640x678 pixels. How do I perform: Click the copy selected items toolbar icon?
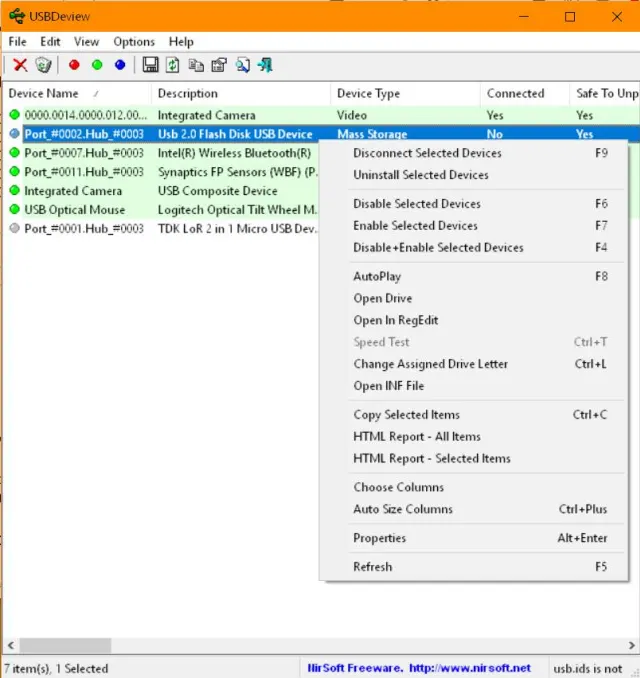coord(196,65)
